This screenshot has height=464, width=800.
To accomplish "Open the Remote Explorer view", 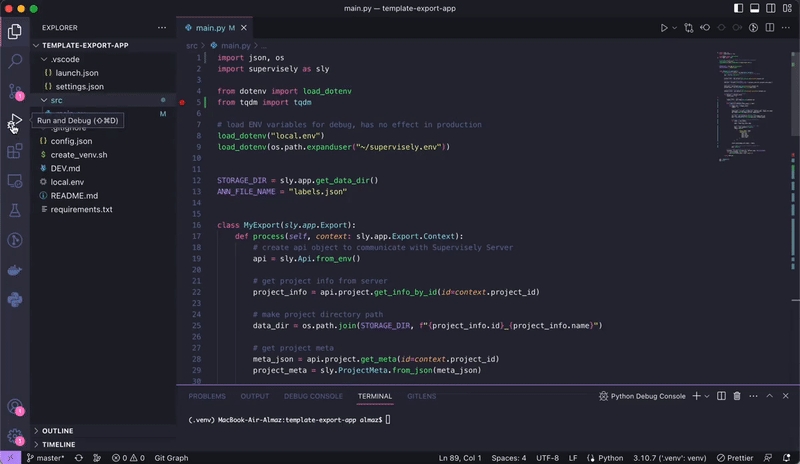I will point(15,181).
